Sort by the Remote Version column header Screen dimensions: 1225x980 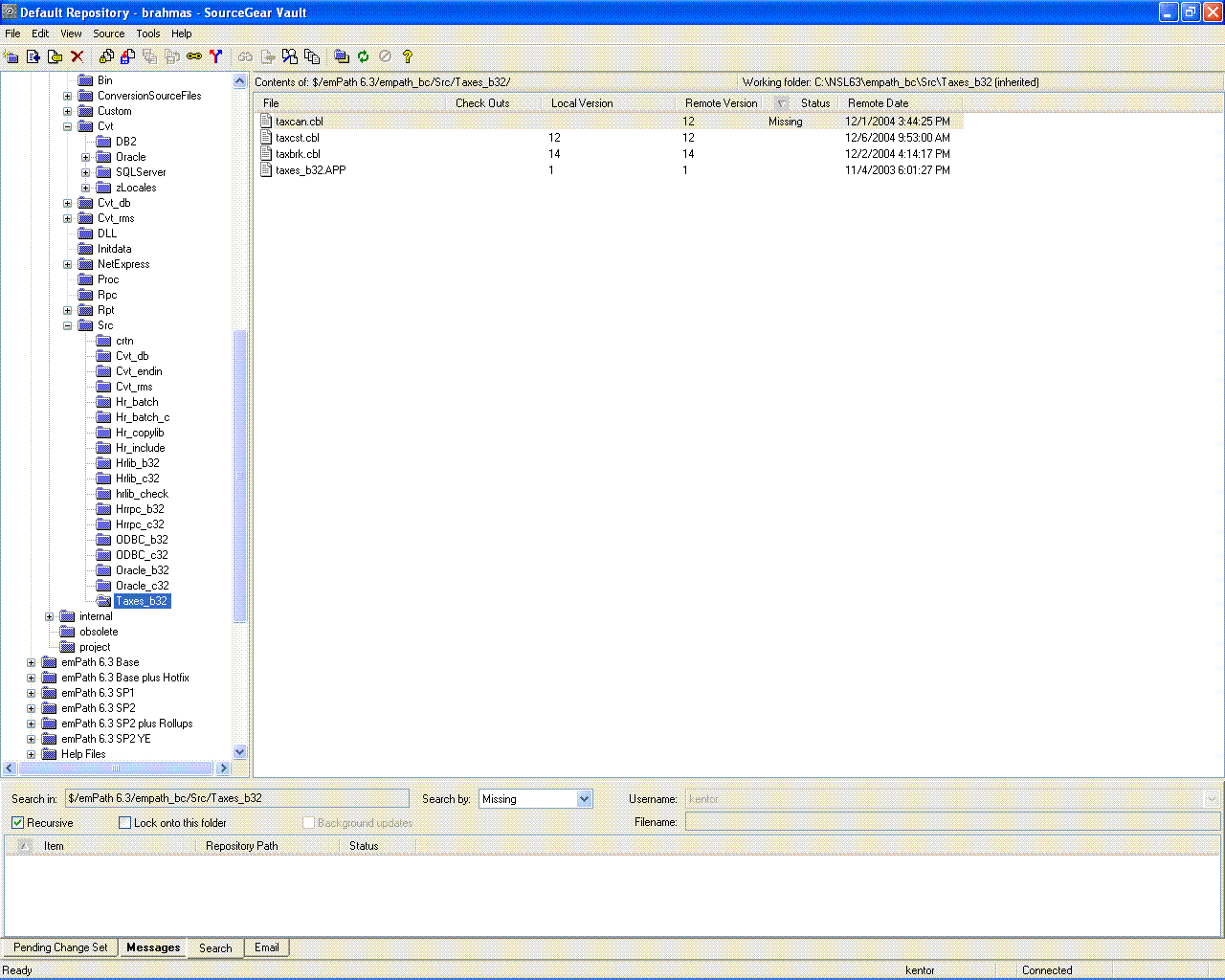[723, 103]
